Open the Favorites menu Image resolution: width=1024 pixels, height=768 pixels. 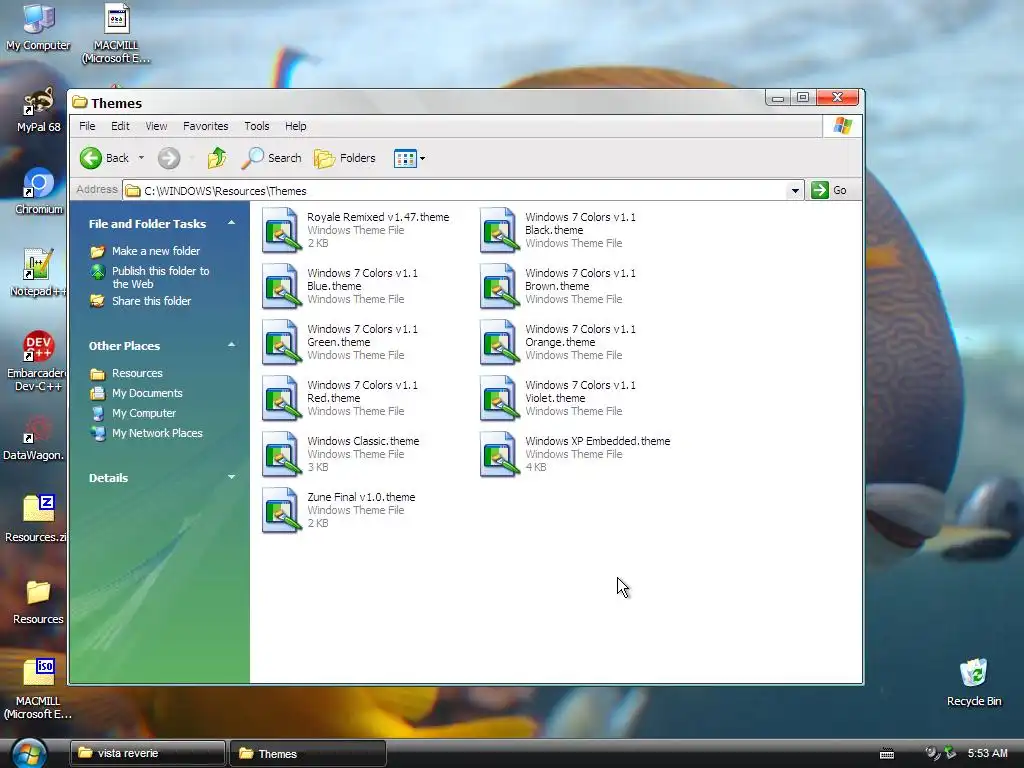(206, 126)
